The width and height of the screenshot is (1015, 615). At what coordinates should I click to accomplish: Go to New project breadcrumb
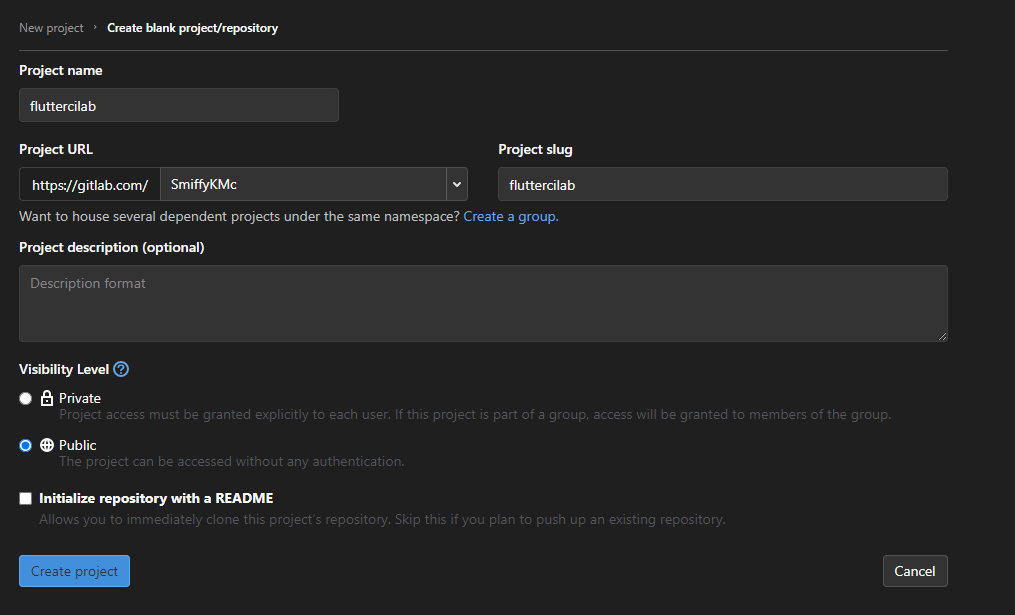pos(51,28)
